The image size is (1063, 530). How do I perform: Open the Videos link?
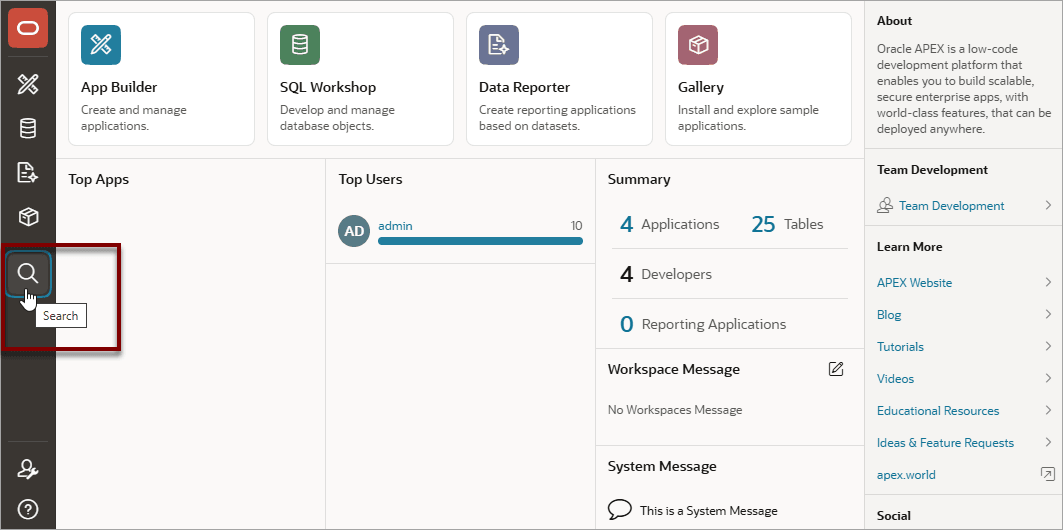pos(896,378)
